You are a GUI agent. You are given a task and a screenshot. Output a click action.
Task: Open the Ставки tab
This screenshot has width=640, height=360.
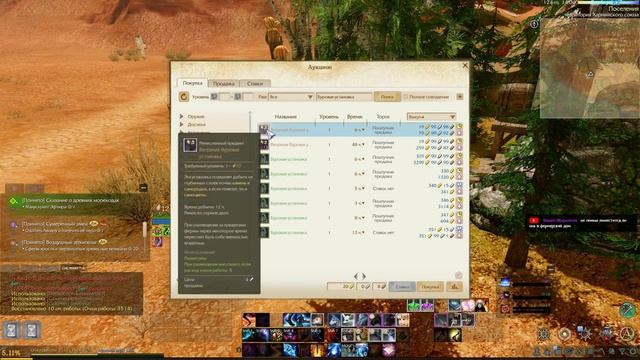coord(255,83)
